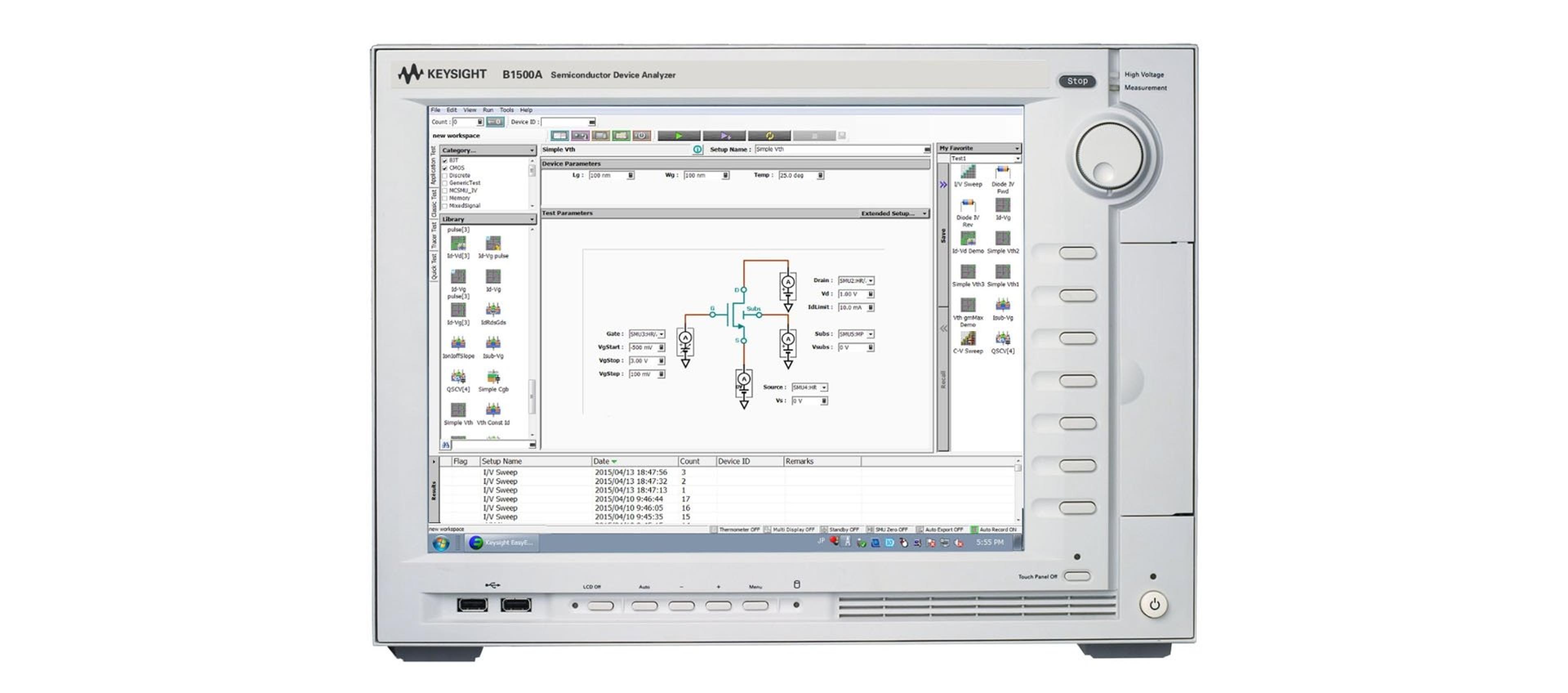
Task: Expand the Category dropdown
Action: [x=531, y=150]
